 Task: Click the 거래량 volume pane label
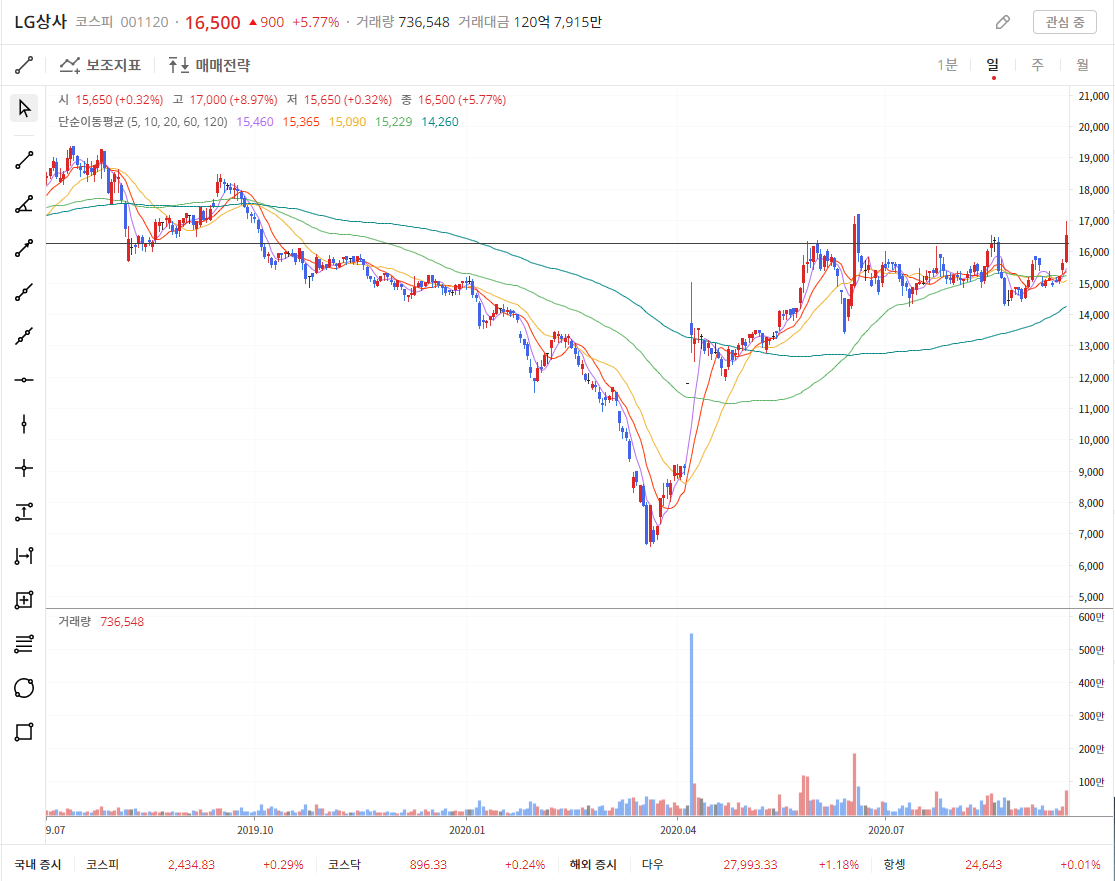pyautogui.click(x=75, y=621)
